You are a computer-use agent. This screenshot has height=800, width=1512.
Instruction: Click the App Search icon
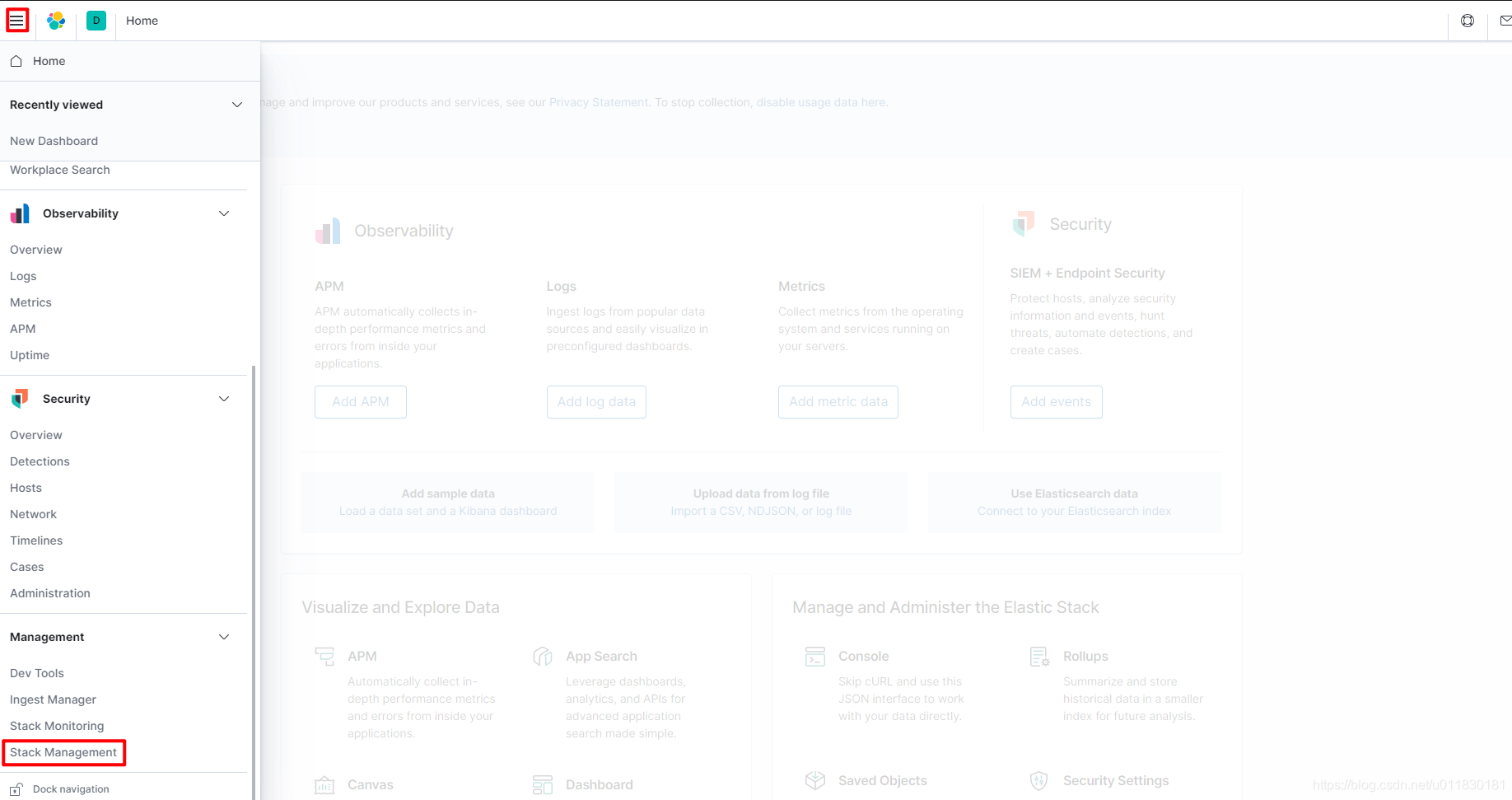[543, 657]
